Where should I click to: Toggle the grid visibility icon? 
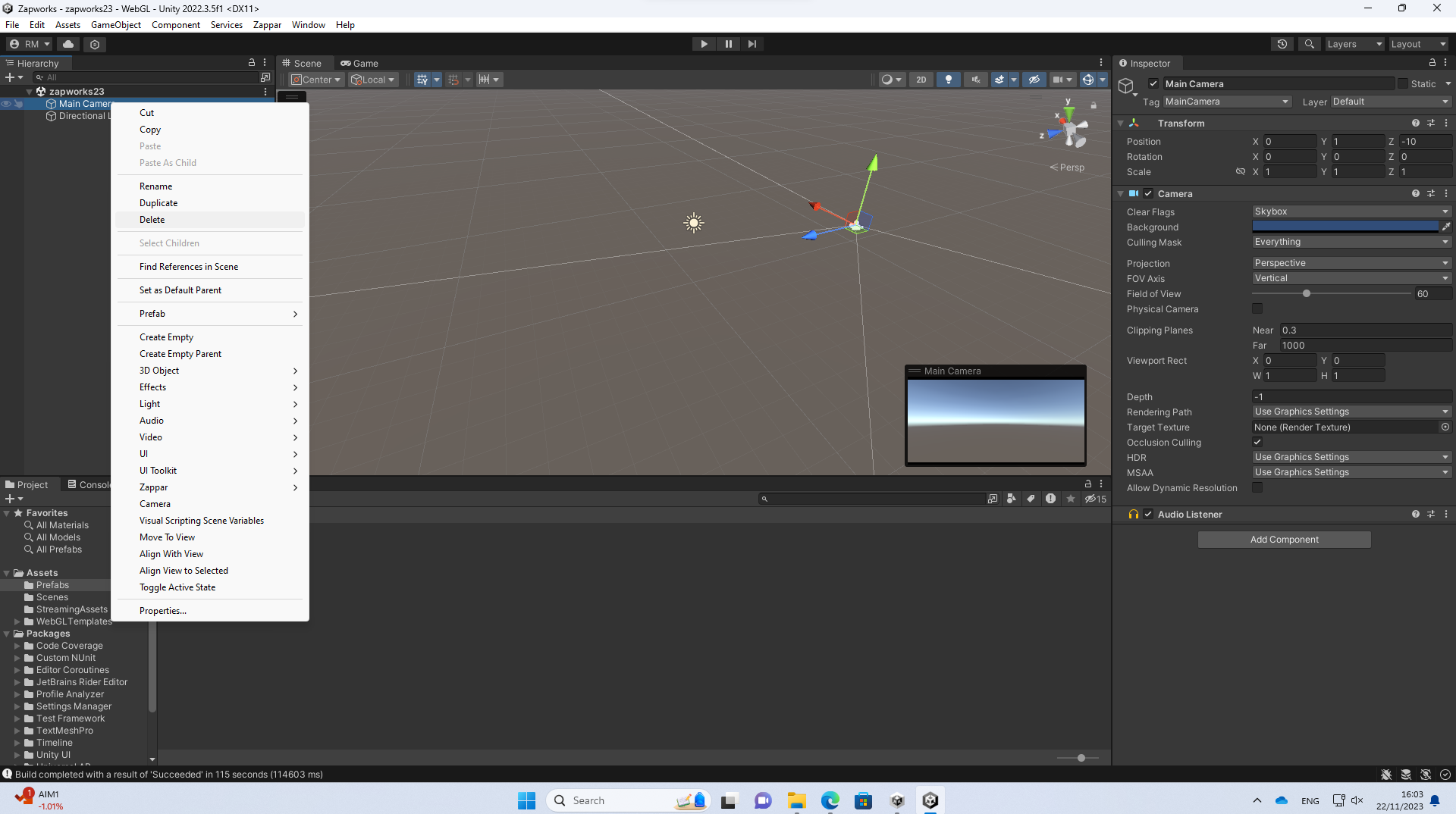pos(422,80)
